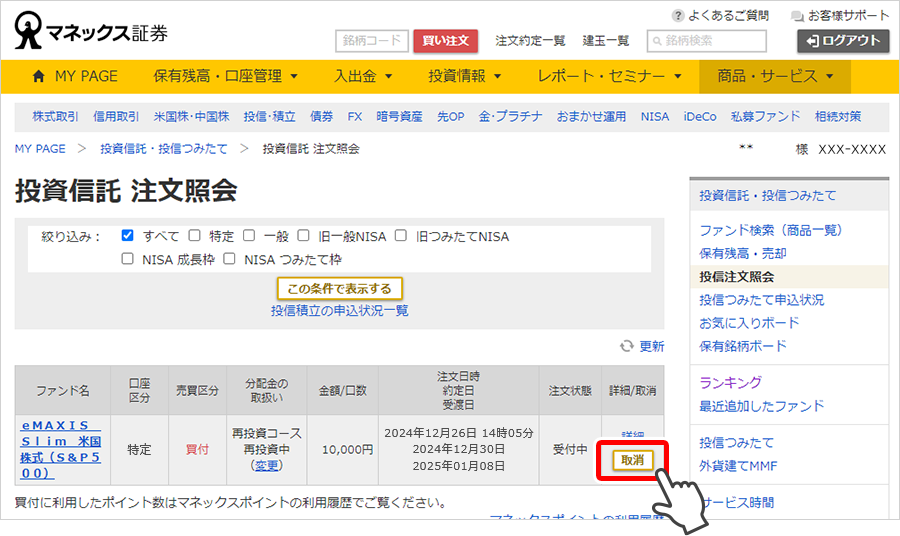Viewport: 900px width, 536px height.
Task: Expand the 商品・サービス dropdown menu
Action: pos(775,76)
